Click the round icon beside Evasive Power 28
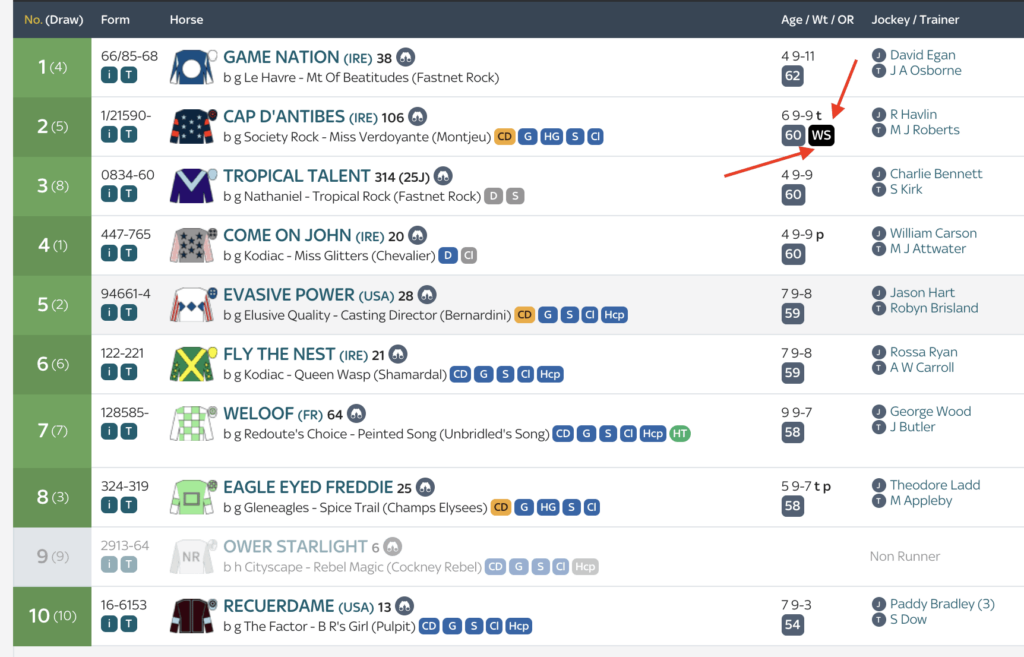Screen dimensions: 1024x657 [x=427, y=295]
